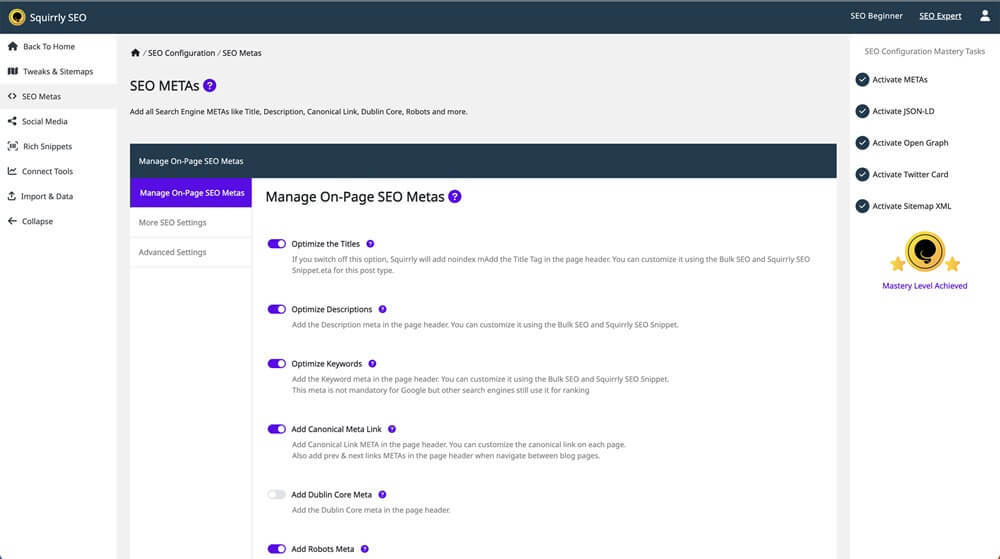1000x559 pixels.
Task: Click the Connect Tools chart icon
Action: 12,171
